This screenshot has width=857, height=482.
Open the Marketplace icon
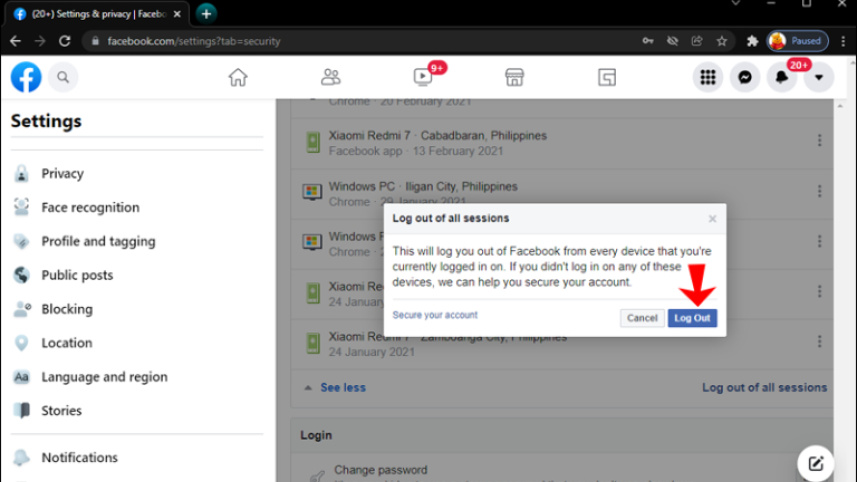click(x=514, y=77)
